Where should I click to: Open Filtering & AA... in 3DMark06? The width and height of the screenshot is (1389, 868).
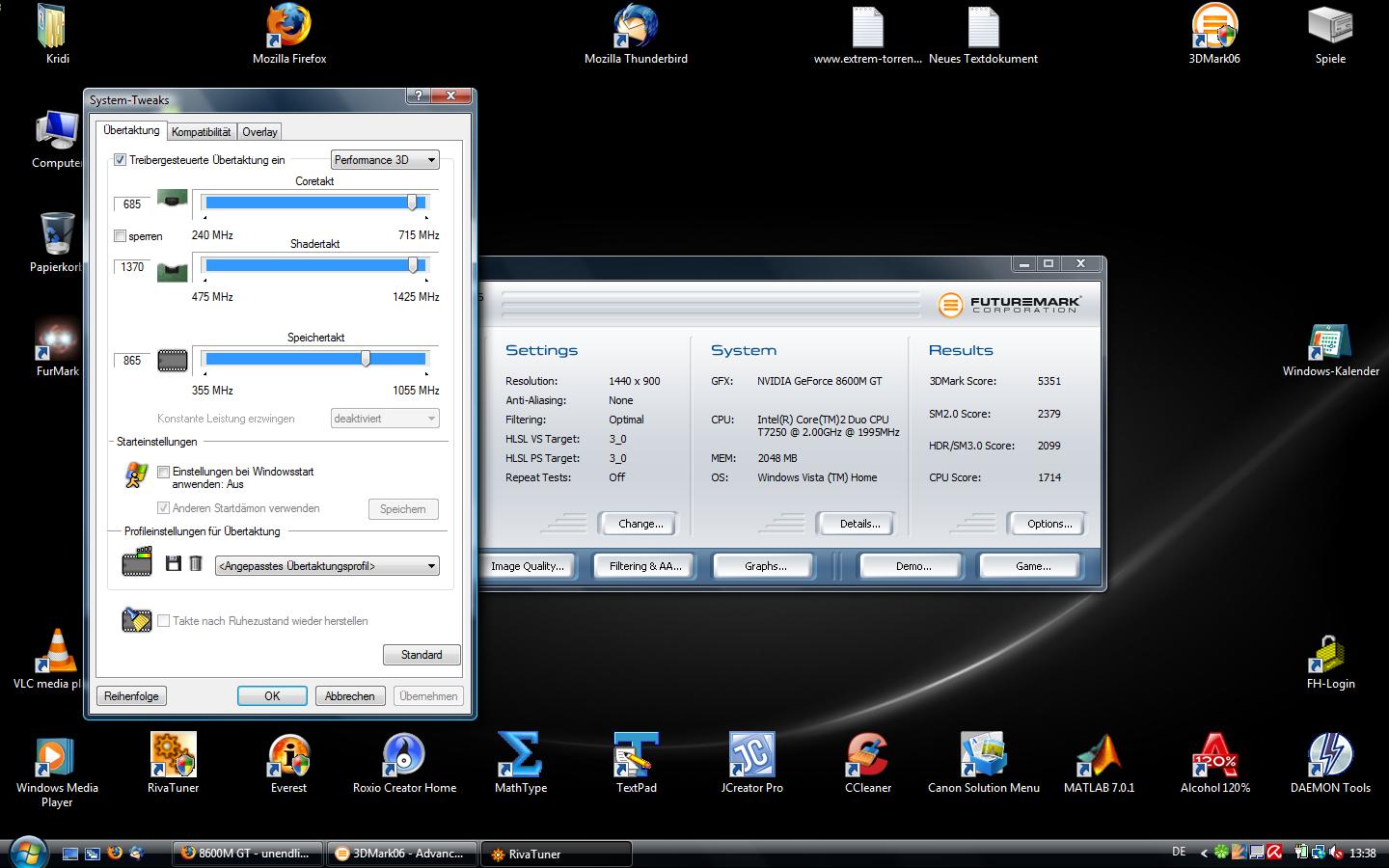pos(645,566)
